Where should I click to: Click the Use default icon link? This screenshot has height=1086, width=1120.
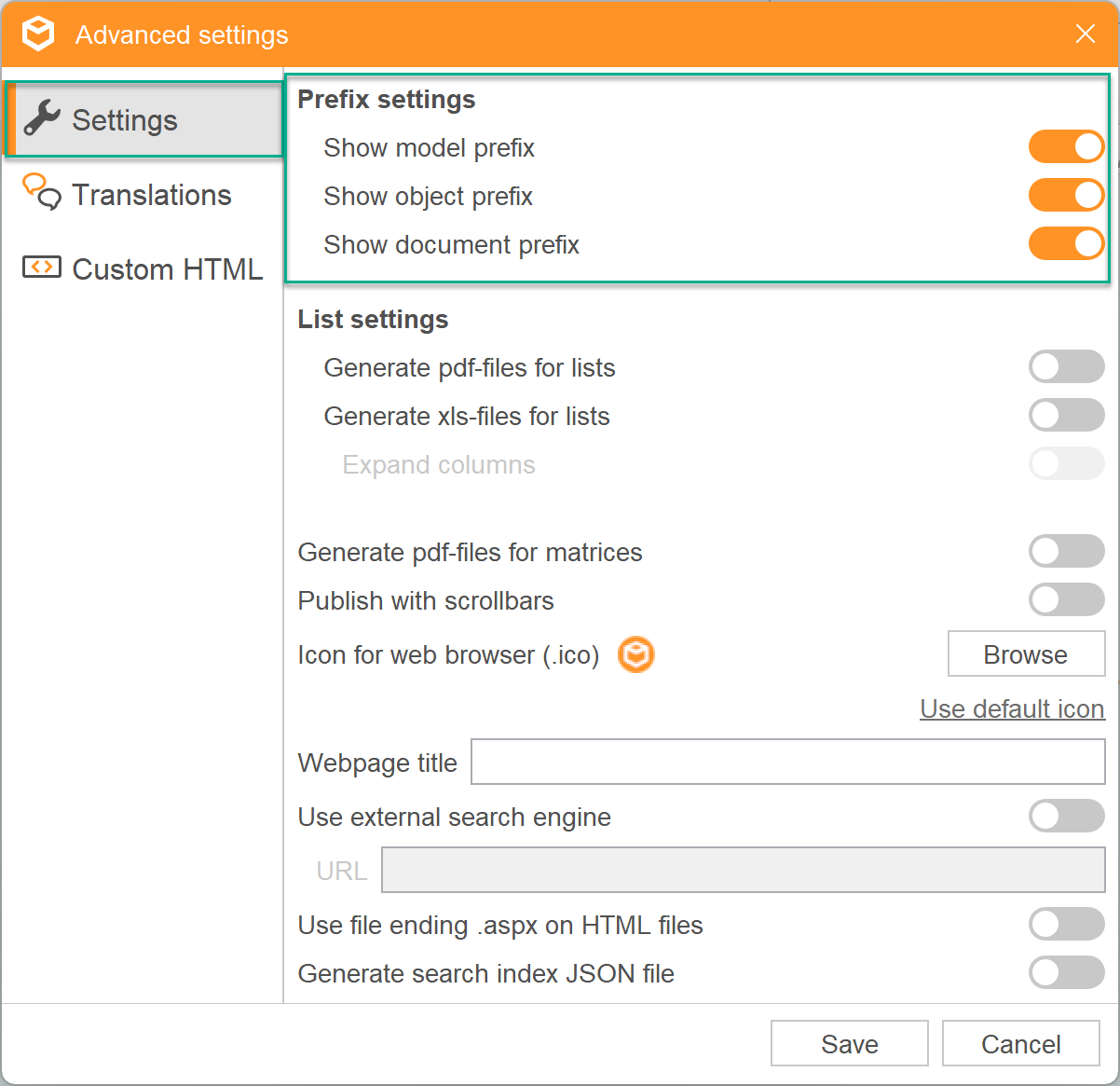1012,708
